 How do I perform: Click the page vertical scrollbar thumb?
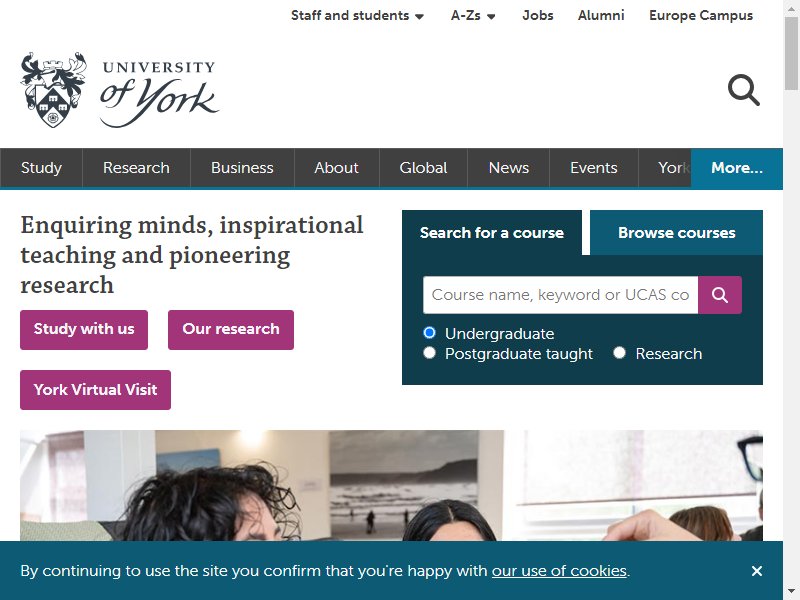[791, 54]
